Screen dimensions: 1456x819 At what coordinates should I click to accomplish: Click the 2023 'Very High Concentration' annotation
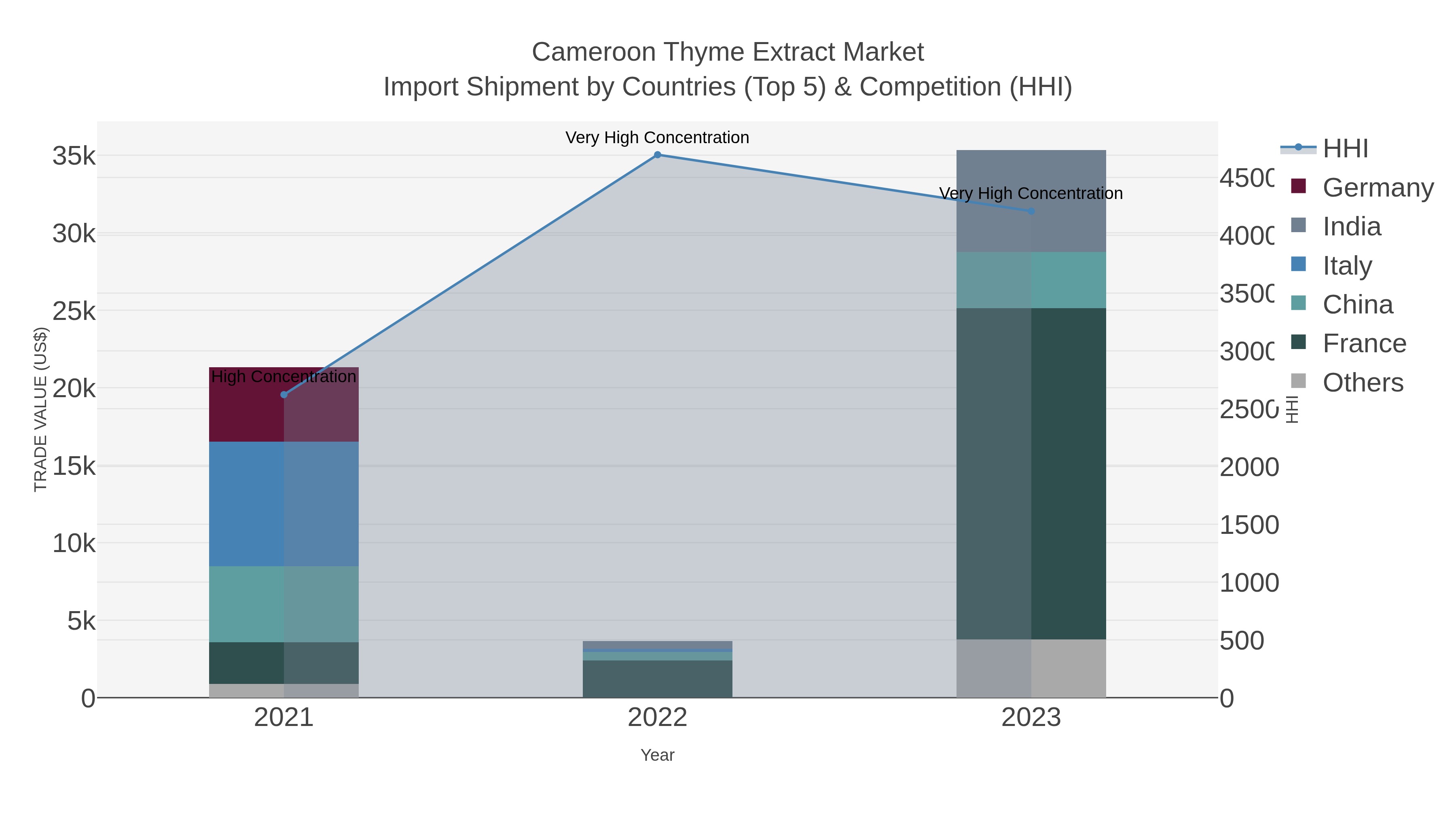point(1031,193)
